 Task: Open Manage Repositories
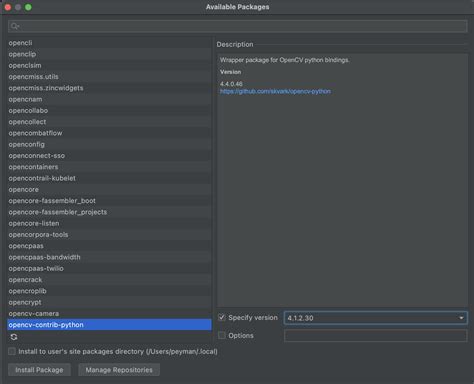[x=119, y=370]
